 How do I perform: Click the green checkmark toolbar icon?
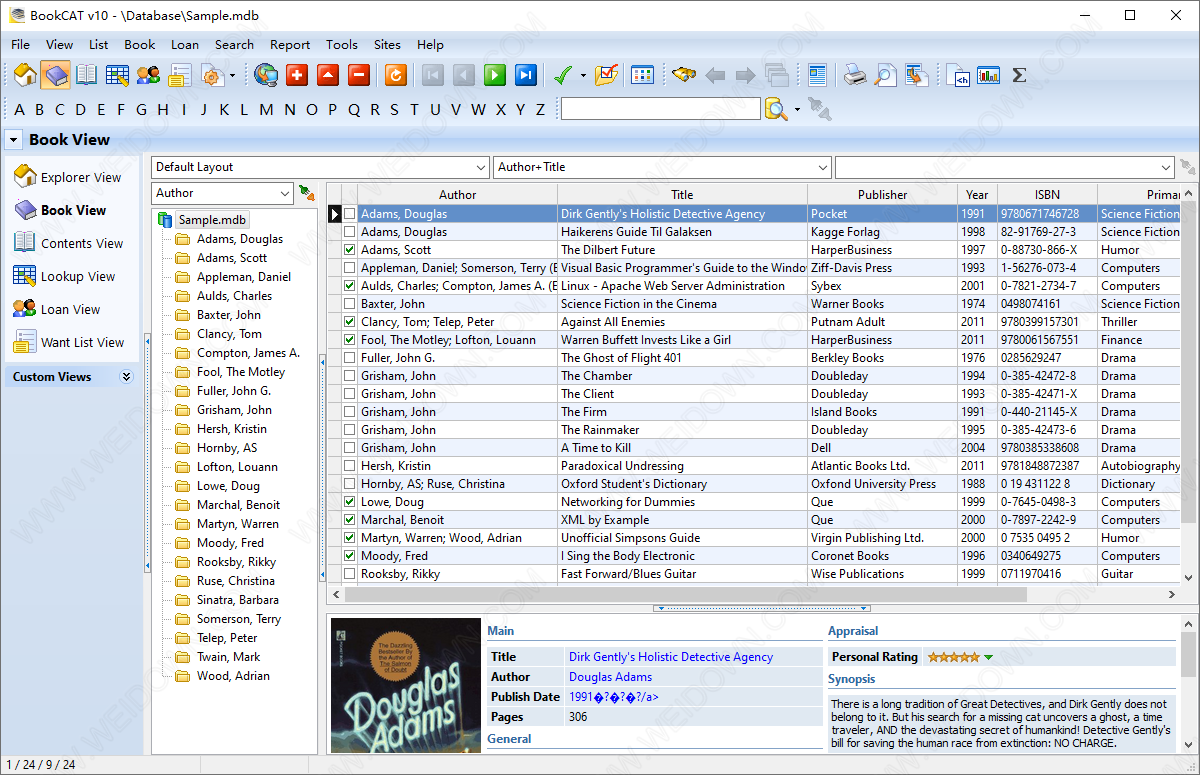[563, 75]
